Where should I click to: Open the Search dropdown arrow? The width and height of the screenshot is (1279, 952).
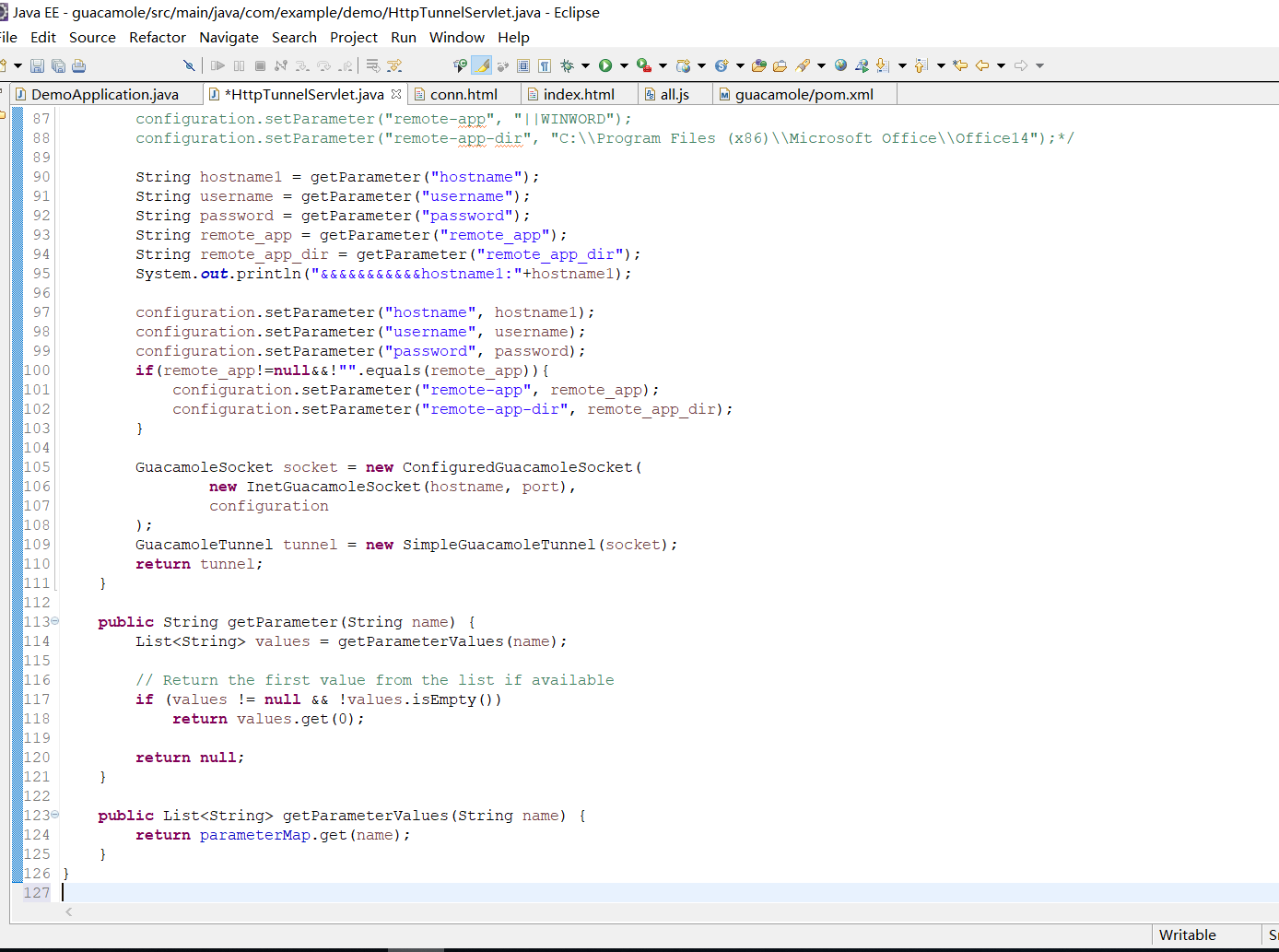click(x=821, y=65)
